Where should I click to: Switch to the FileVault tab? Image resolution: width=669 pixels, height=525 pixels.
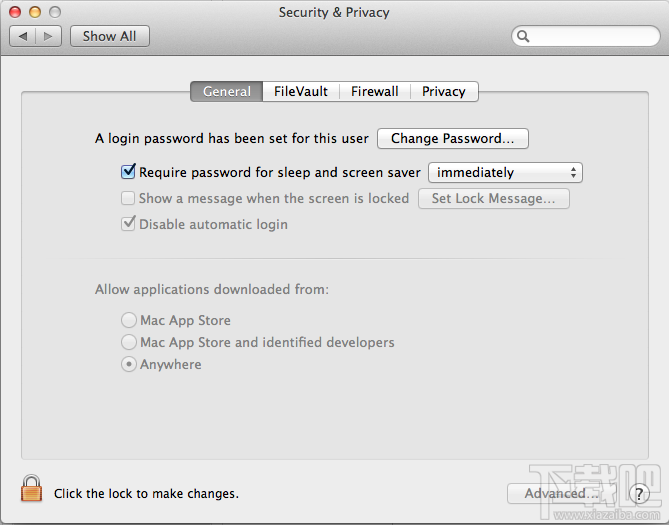point(301,91)
